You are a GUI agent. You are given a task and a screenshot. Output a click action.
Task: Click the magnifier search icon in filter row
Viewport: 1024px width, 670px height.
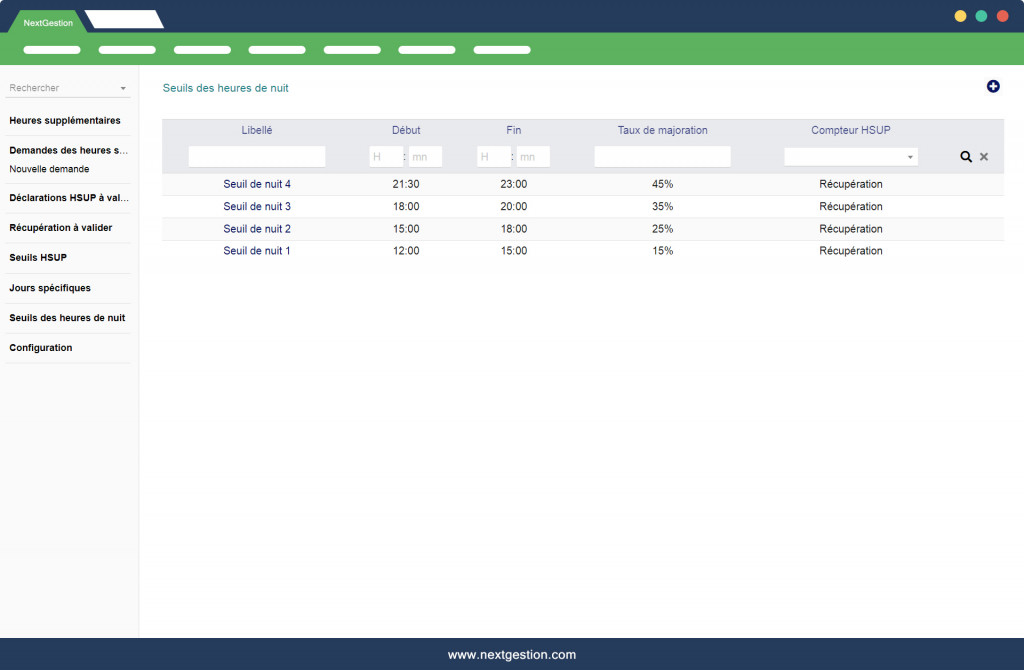click(966, 157)
